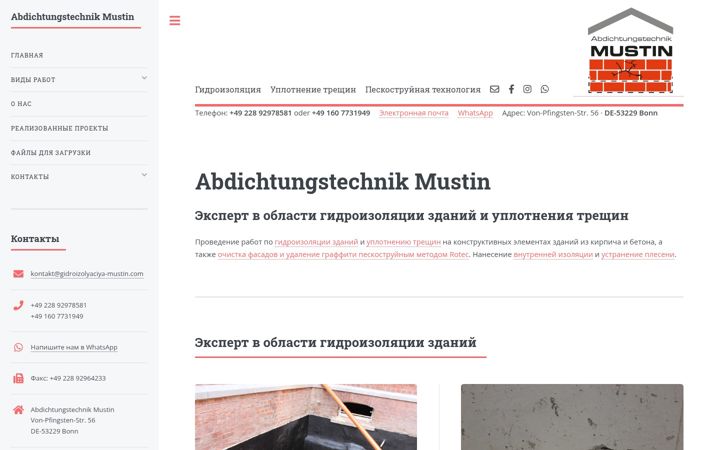
Task: Click the WhatsApp text link in contact bar
Action: pyautogui.click(x=475, y=113)
